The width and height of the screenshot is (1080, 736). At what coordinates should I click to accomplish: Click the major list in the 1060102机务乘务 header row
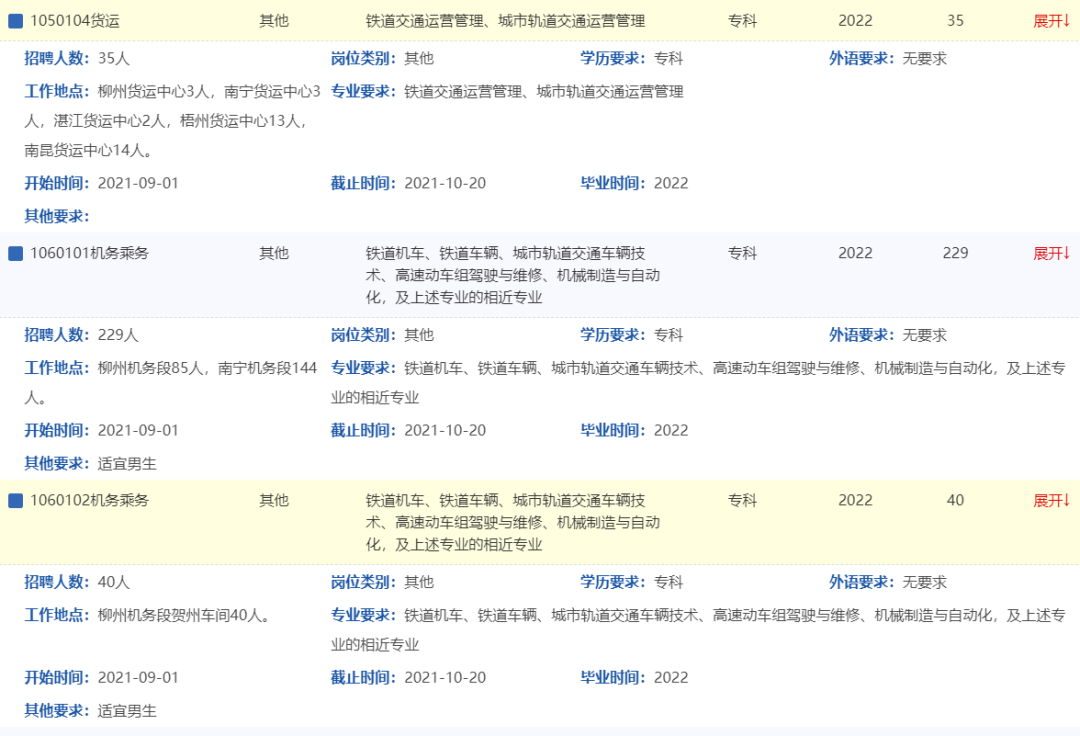pos(512,522)
